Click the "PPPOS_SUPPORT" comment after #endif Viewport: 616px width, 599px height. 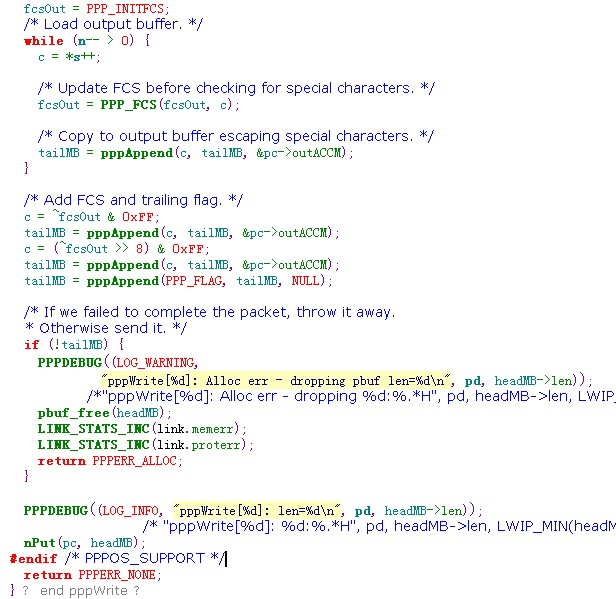click(x=145, y=558)
